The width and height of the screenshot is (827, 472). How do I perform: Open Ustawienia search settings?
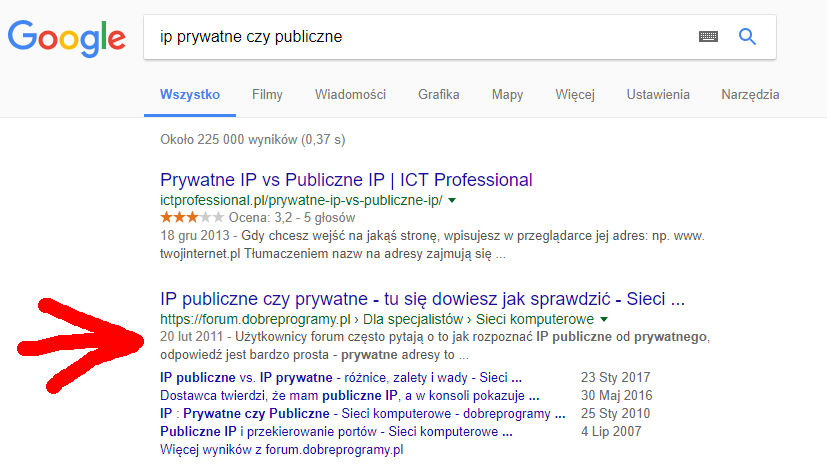(x=658, y=94)
